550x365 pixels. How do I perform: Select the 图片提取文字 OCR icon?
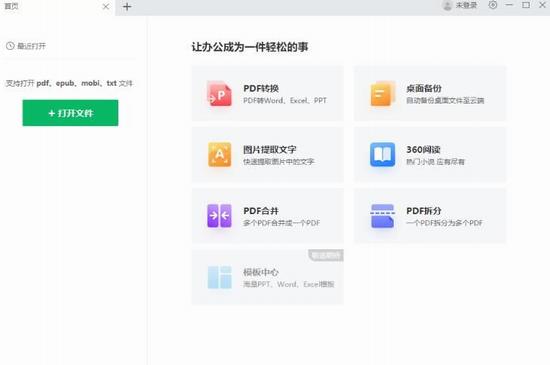[220, 155]
